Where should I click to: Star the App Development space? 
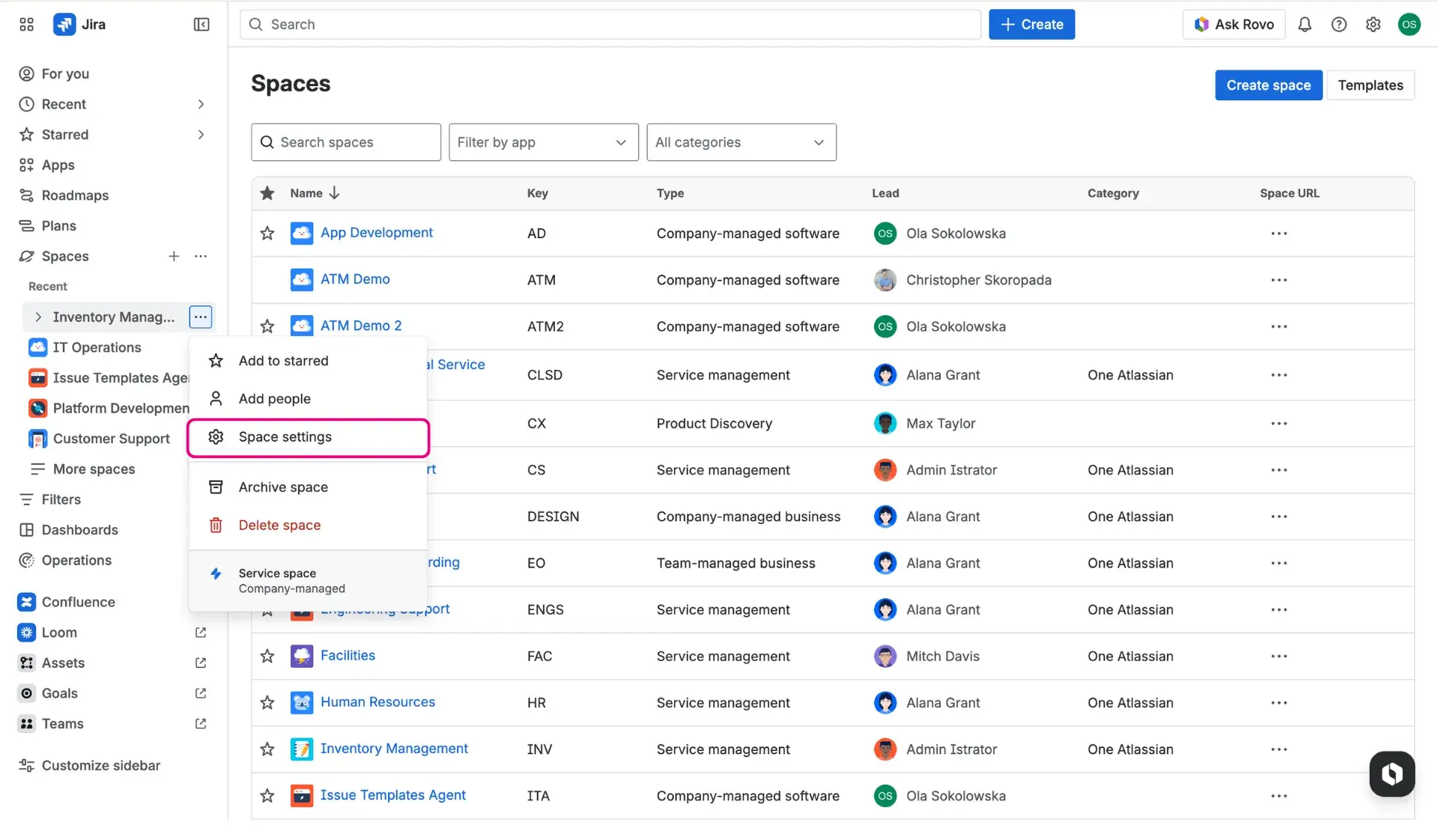[x=267, y=234]
